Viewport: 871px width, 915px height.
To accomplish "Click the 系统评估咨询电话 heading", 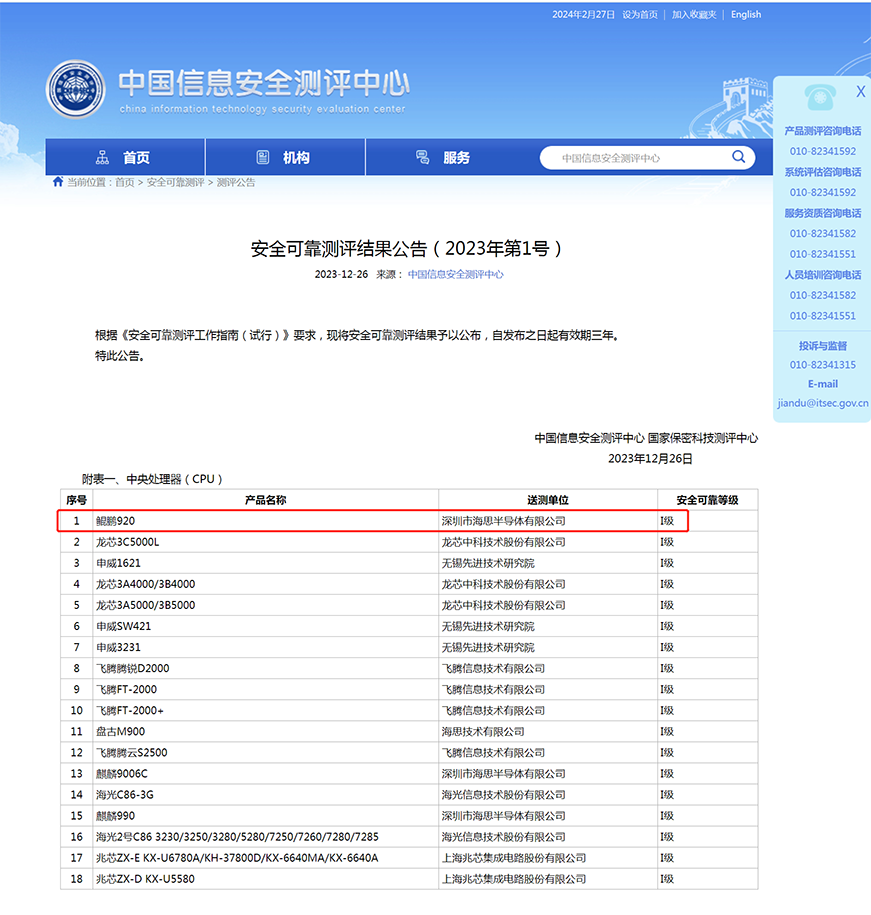I will 823,172.
